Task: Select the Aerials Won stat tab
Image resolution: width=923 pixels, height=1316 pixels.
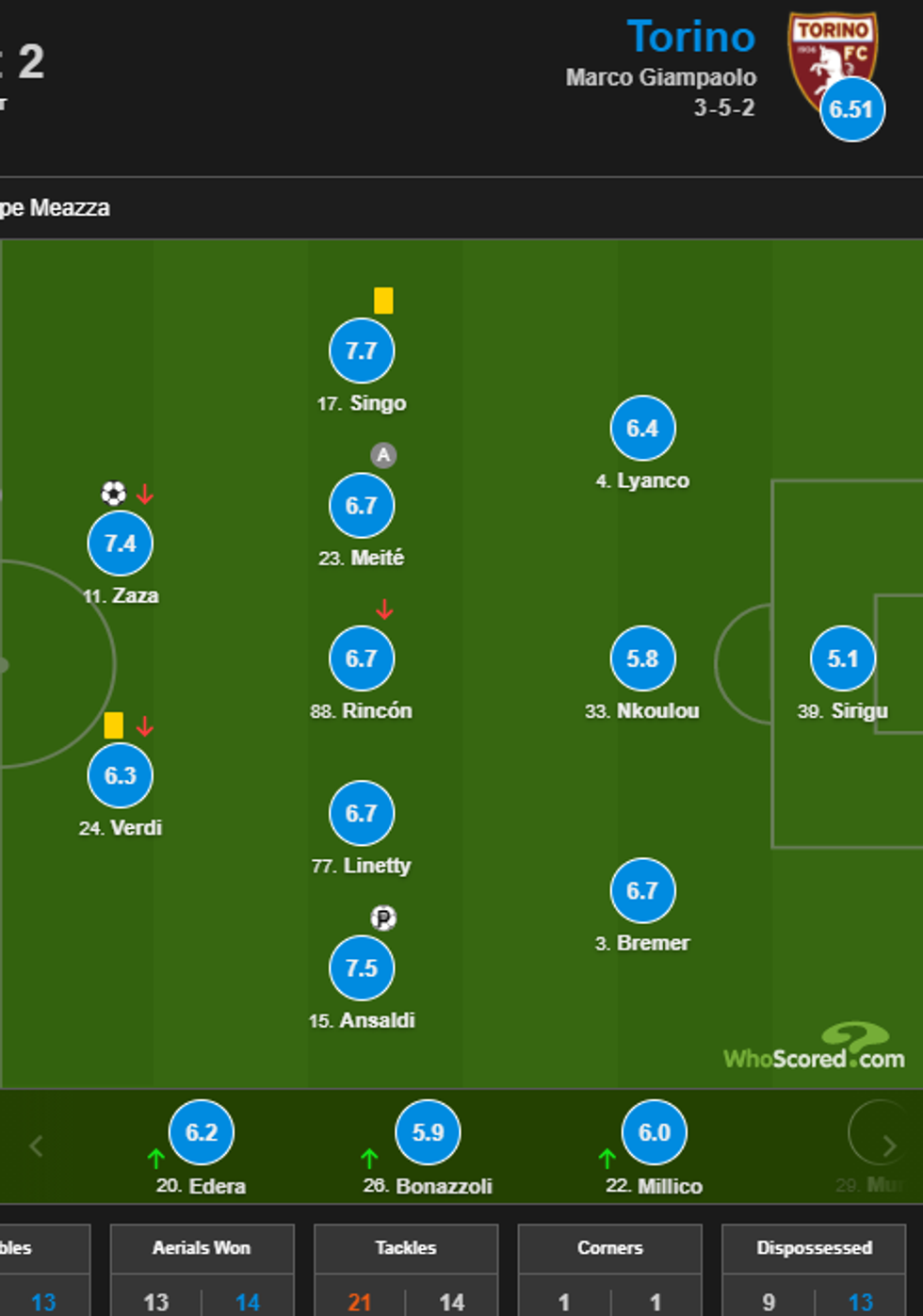Action: point(202,1248)
